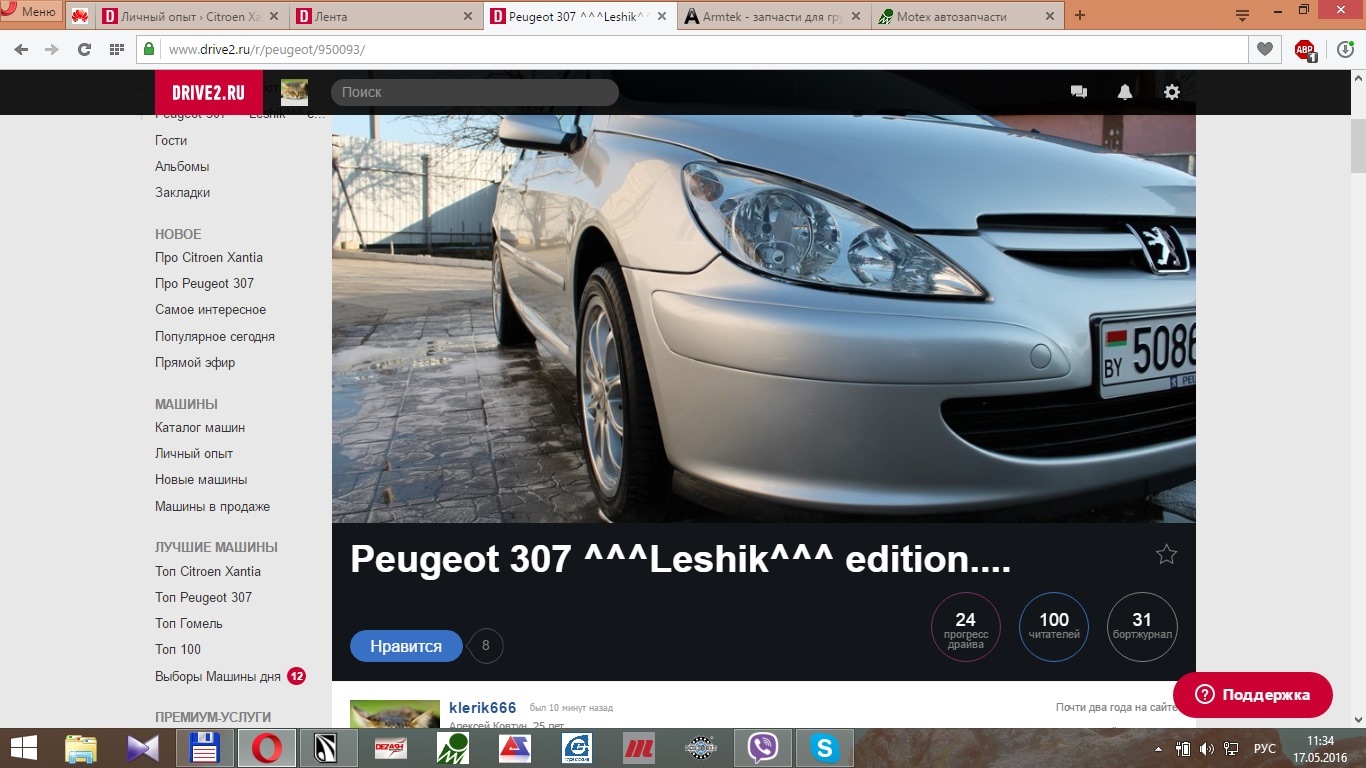This screenshot has height=768, width=1366.
Task: Open File Explorer from the taskbar
Action: click(x=80, y=748)
